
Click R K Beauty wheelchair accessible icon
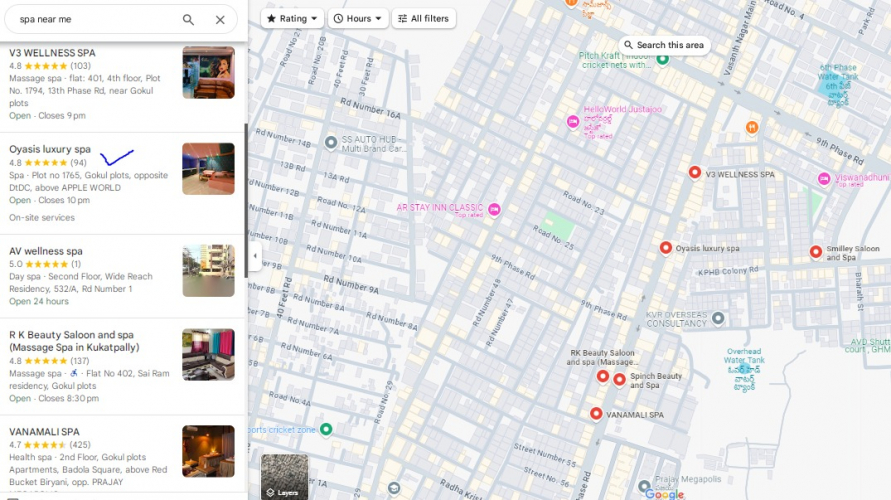(73, 373)
